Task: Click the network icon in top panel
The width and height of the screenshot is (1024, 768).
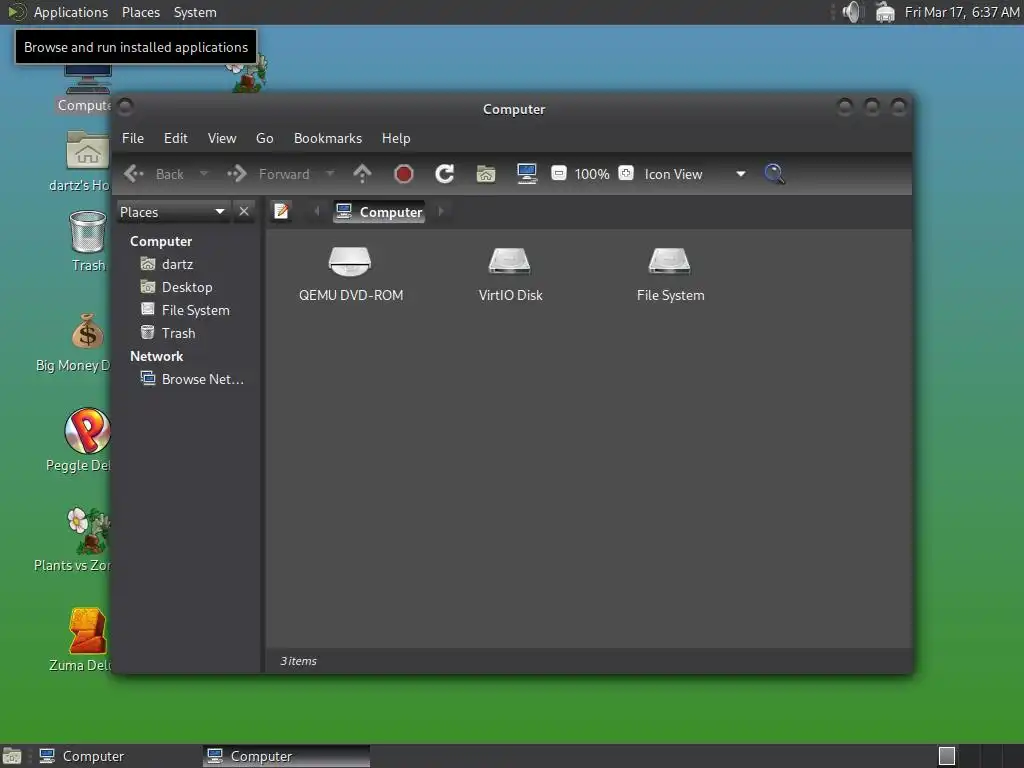Action: [885, 12]
